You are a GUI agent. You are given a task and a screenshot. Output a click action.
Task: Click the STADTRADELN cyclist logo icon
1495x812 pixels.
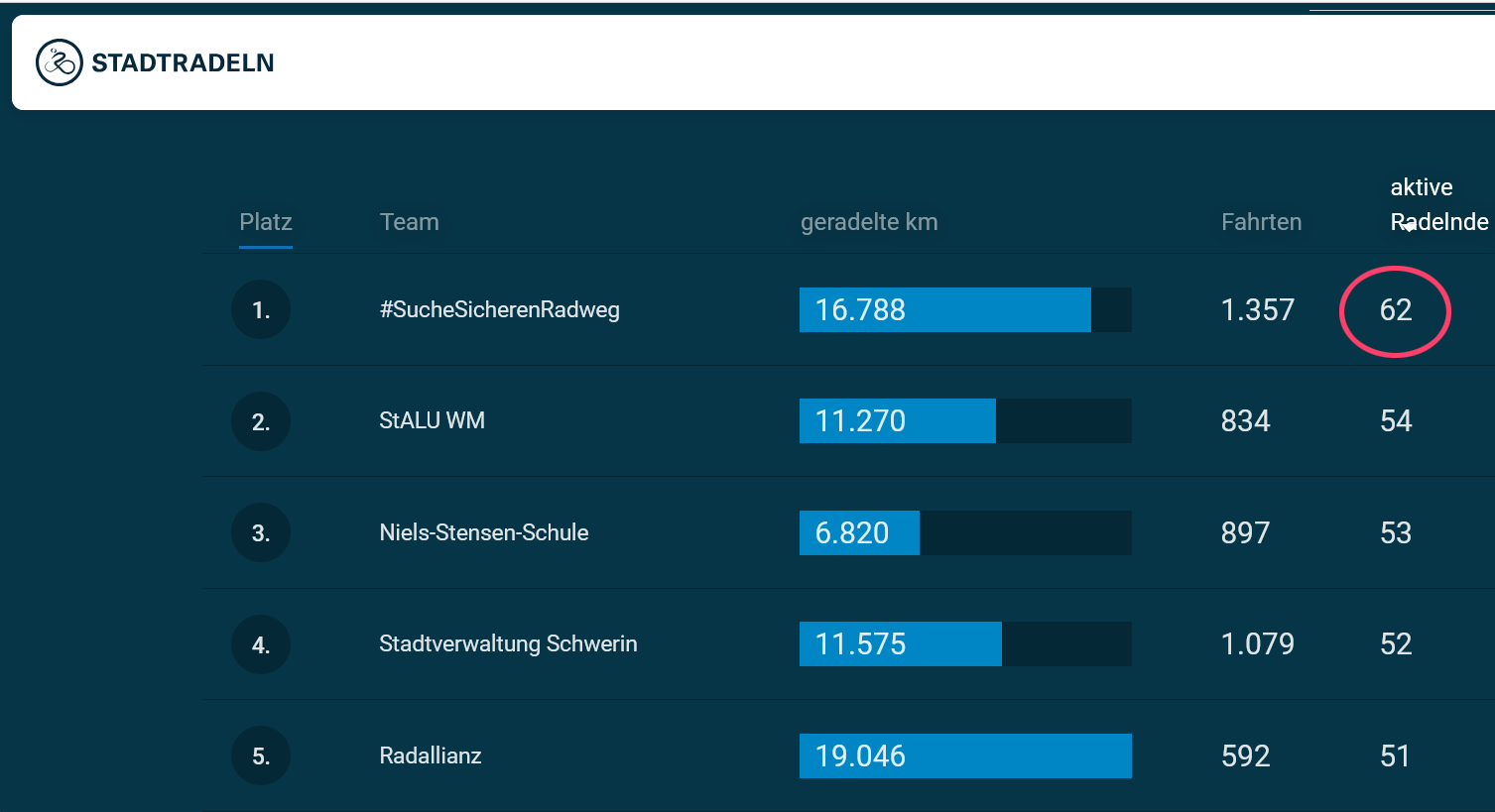tap(59, 62)
